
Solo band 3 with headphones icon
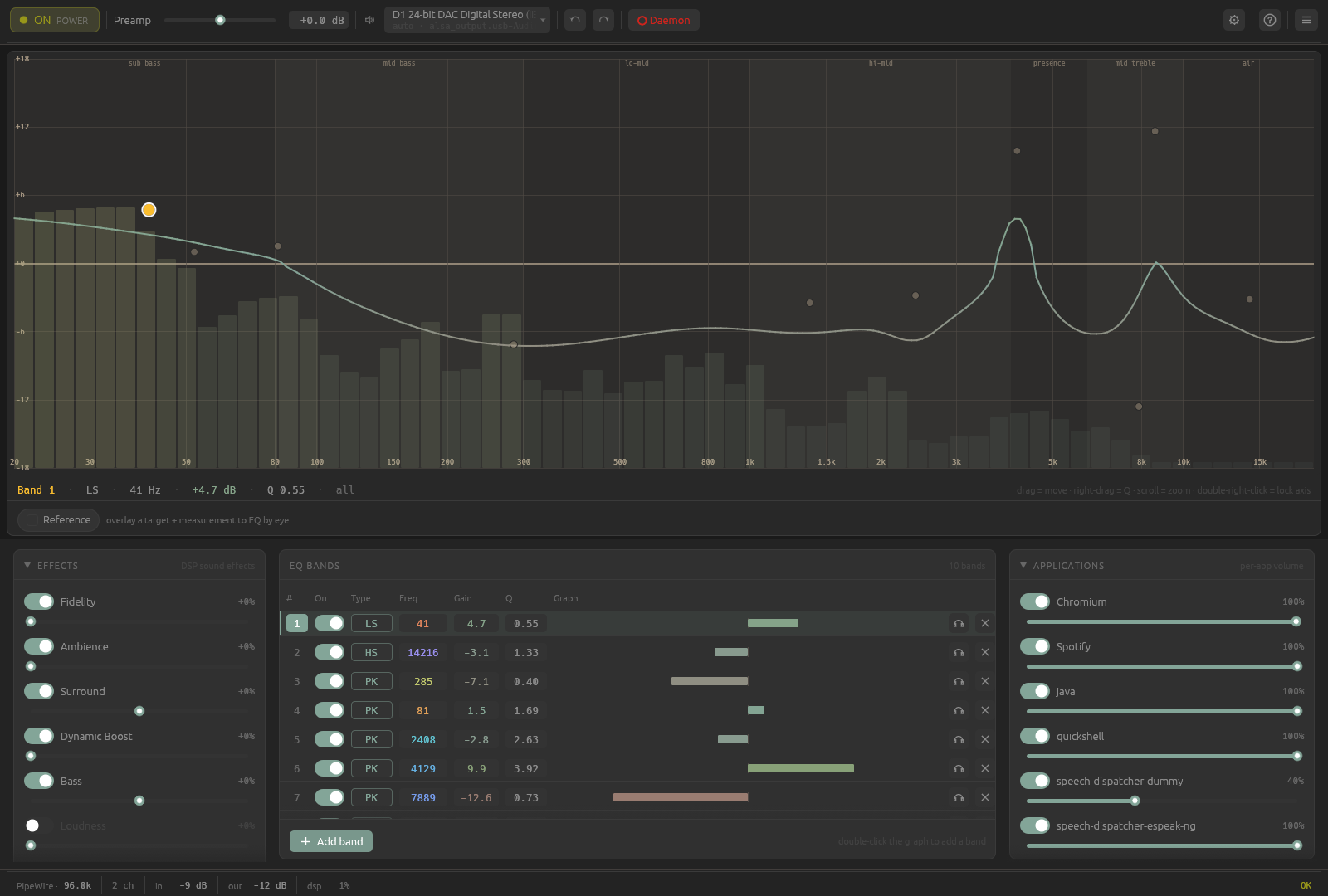click(959, 682)
